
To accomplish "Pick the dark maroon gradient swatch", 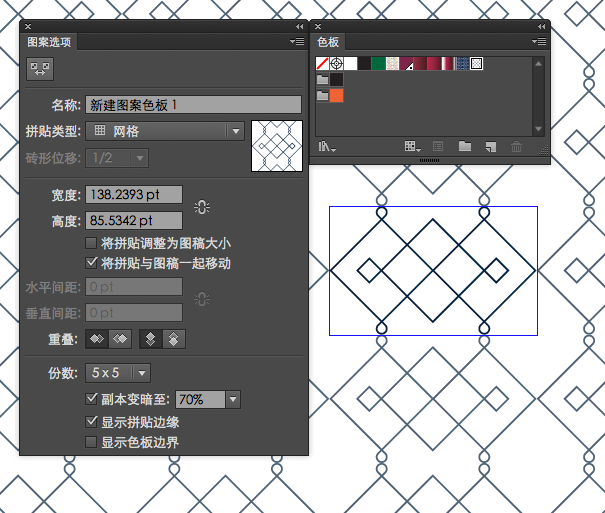I will 420,63.
